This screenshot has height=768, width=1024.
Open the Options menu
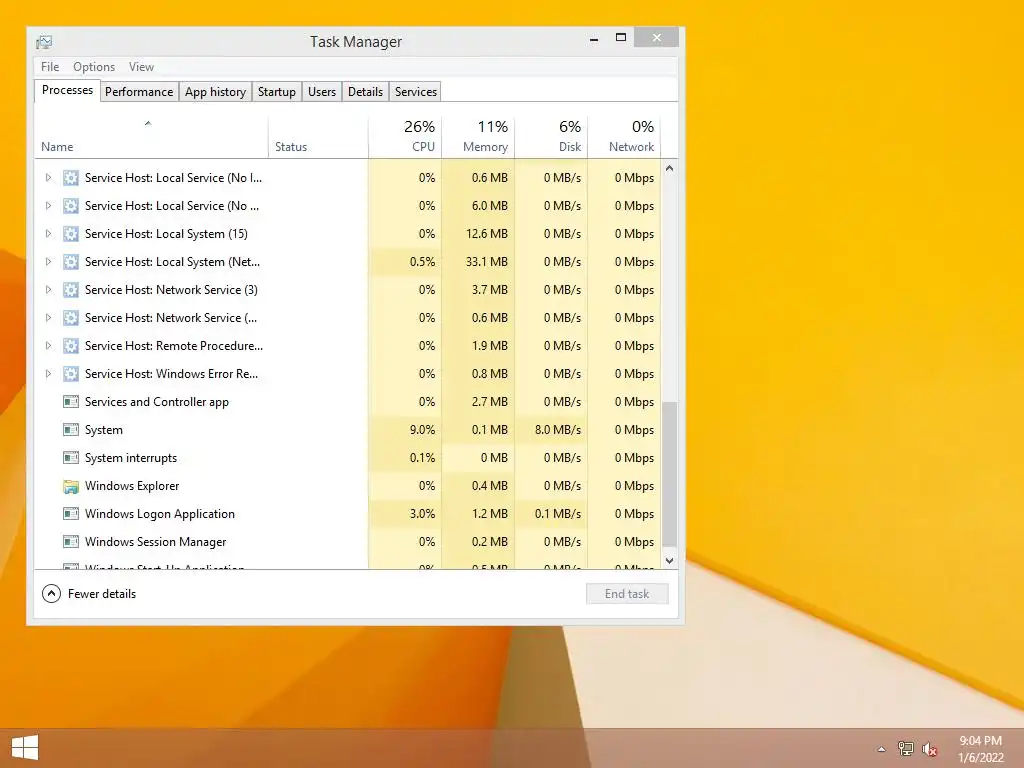click(94, 67)
